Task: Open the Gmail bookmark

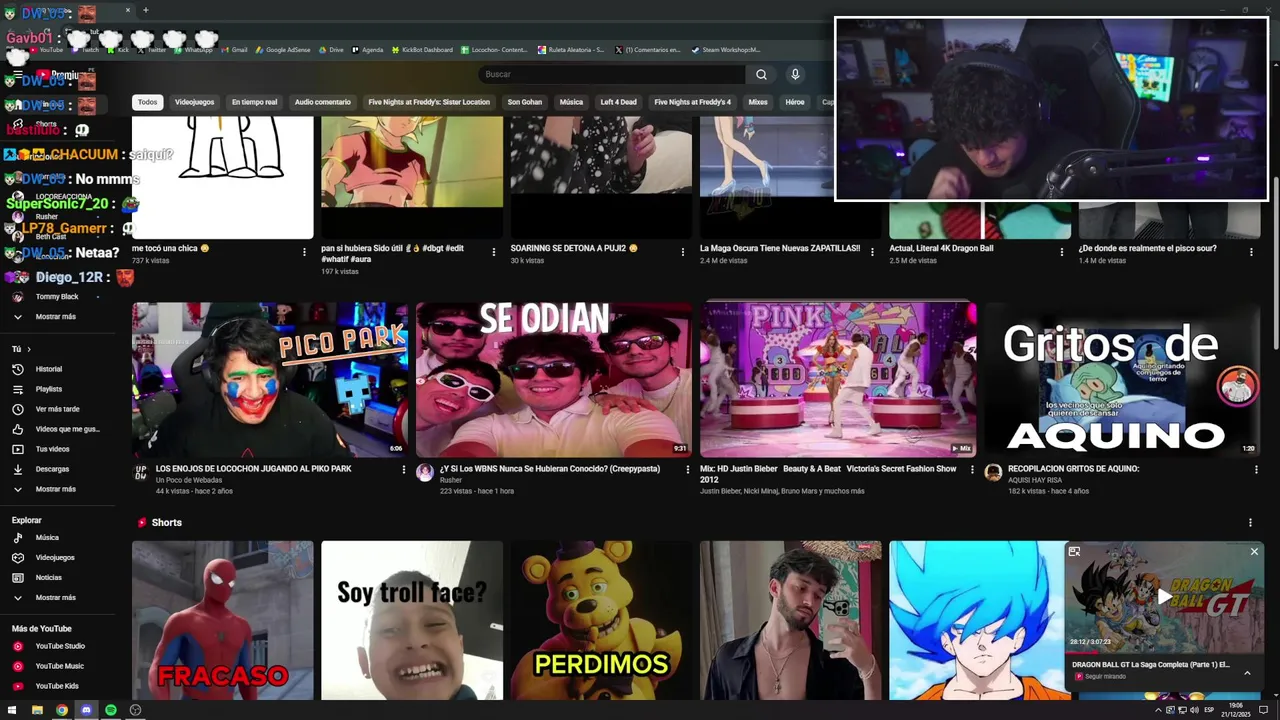Action: (234, 49)
